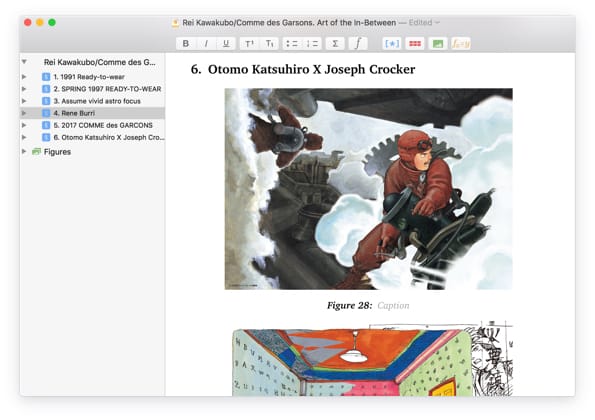Toggle bold formatting in toolbar

click(186, 44)
